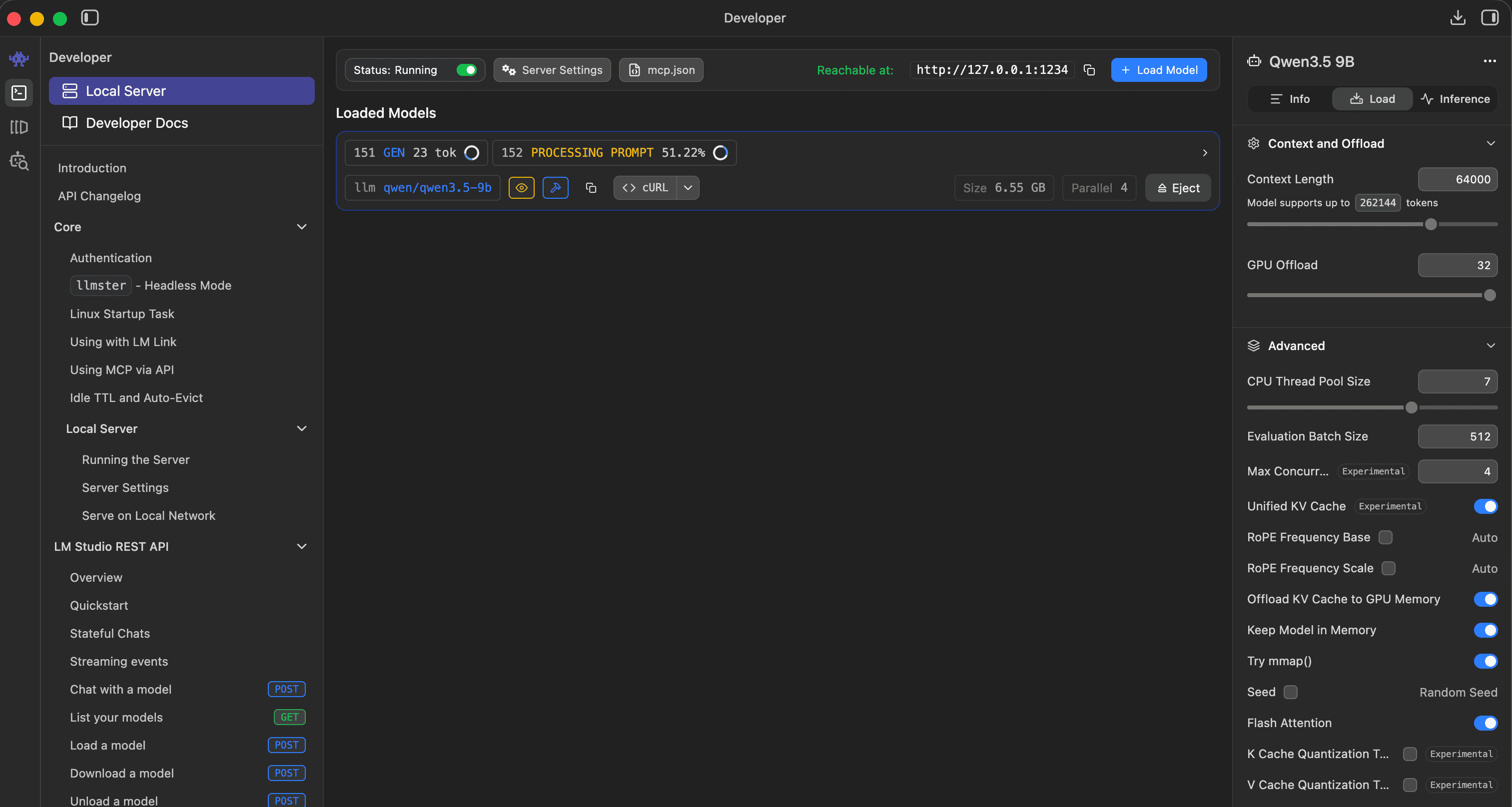Select Local Server in Developer menu
The width and height of the screenshot is (1512, 807).
point(181,91)
